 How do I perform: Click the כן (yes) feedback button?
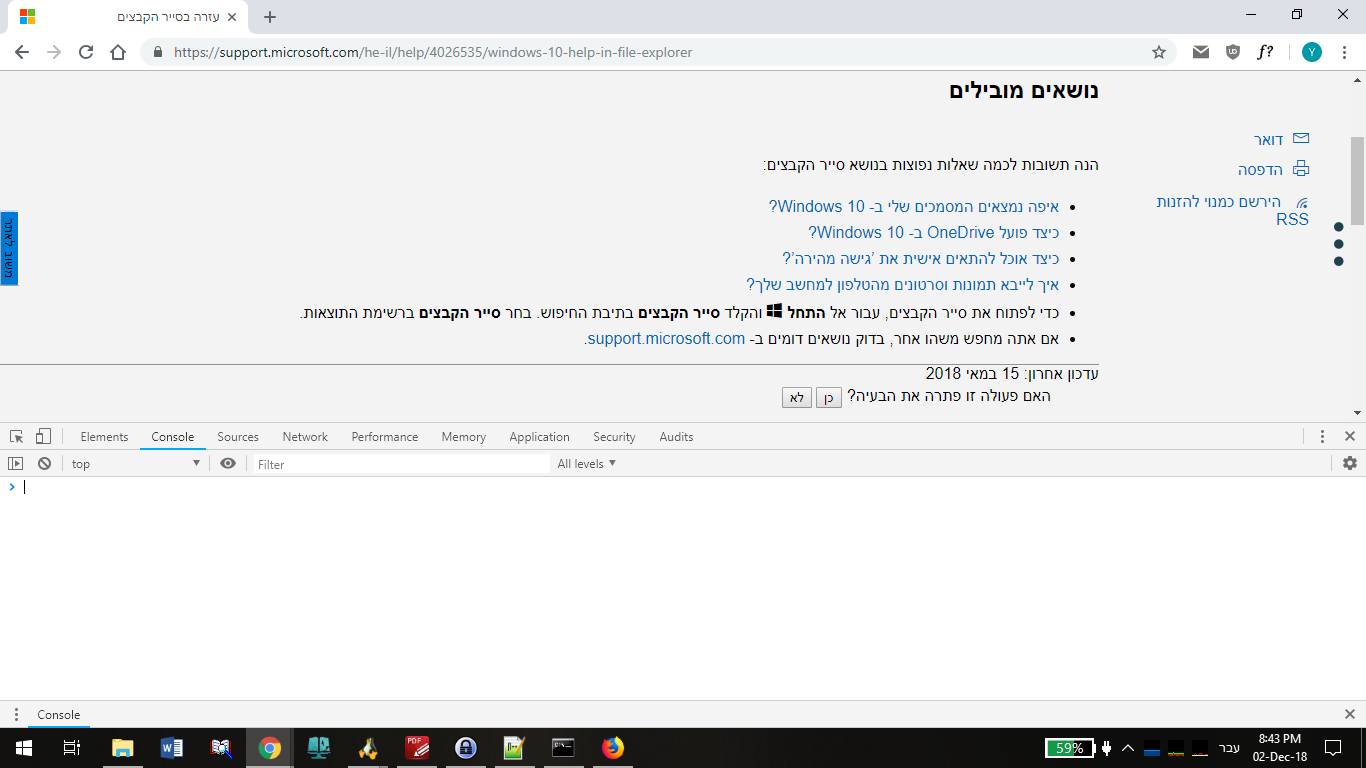tap(828, 398)
